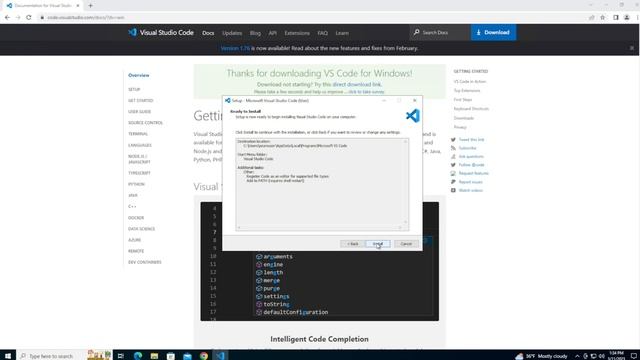Reload the browser page
640x360 pixels.
(29, 18)
